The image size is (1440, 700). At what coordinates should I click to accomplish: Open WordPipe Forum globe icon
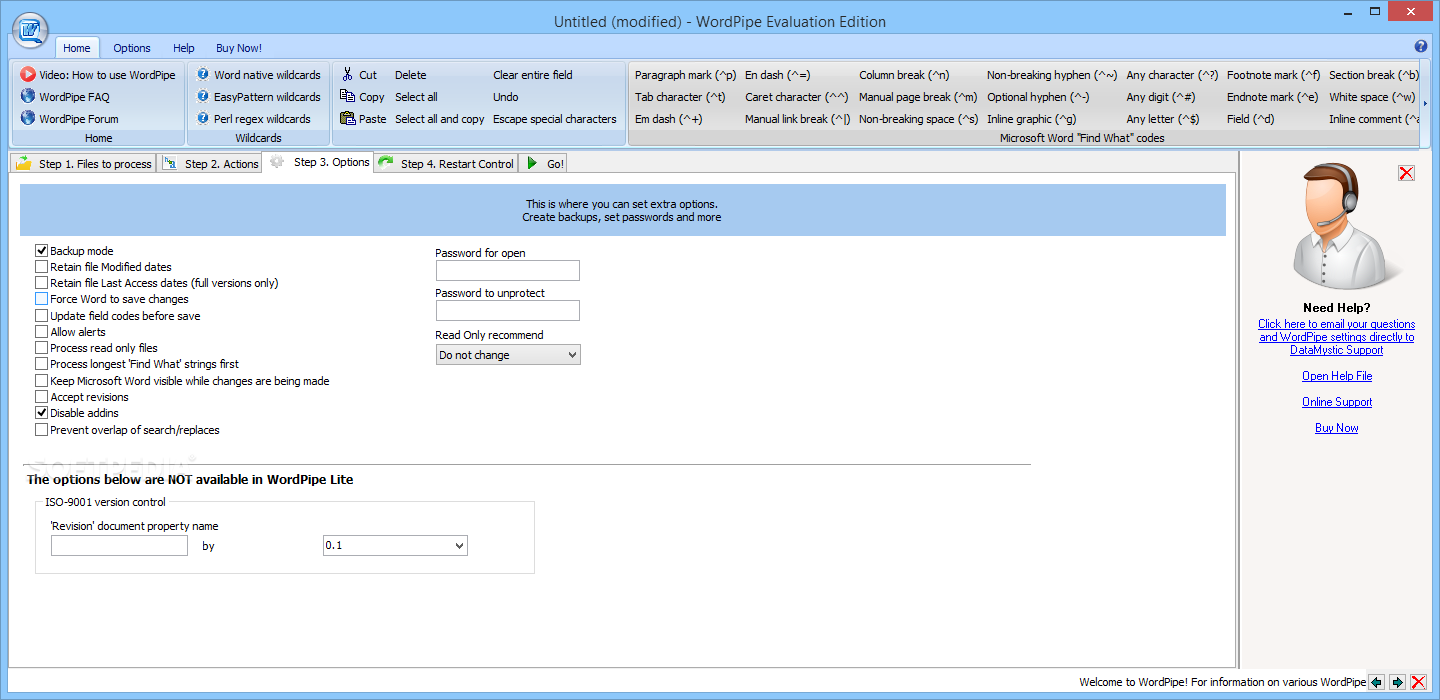28,119
